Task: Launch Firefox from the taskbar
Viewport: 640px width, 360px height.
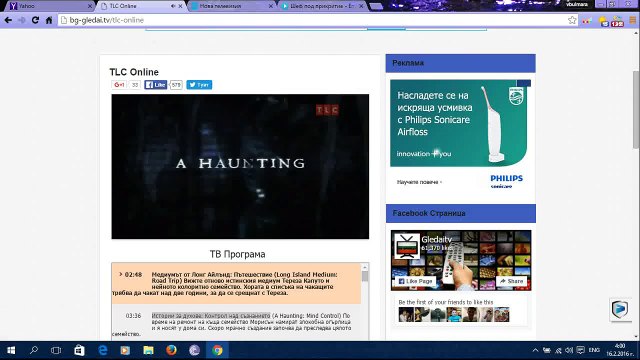Action: point(171,350)
